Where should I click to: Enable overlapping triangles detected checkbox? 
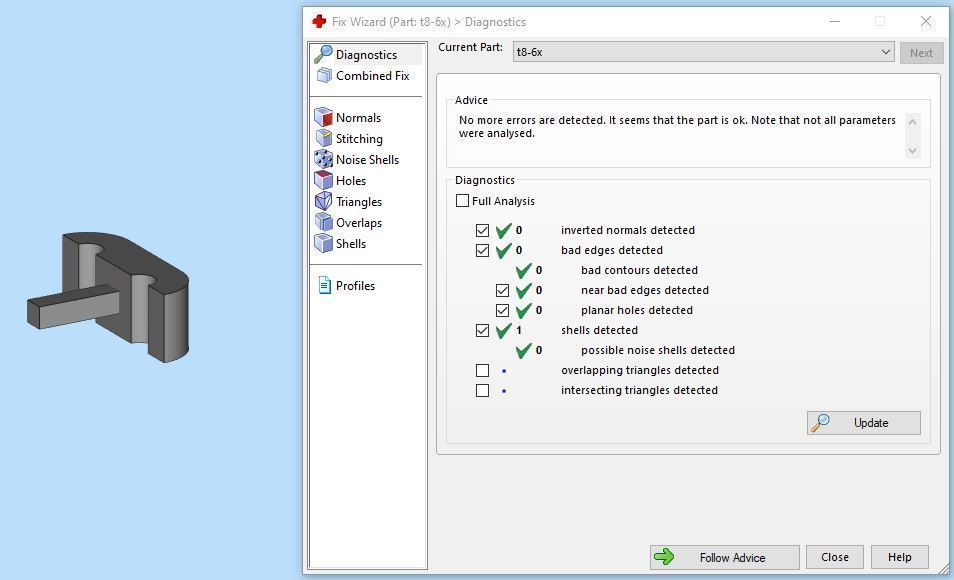[x=482, y=370]
